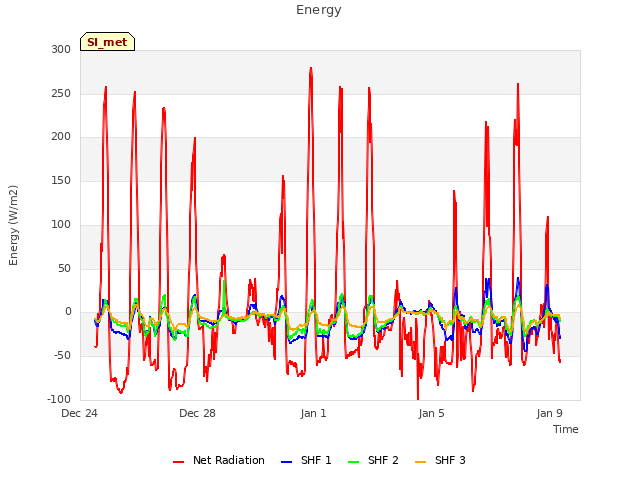Click the green SHF 2 legend swatch

[x=353, y=462]
